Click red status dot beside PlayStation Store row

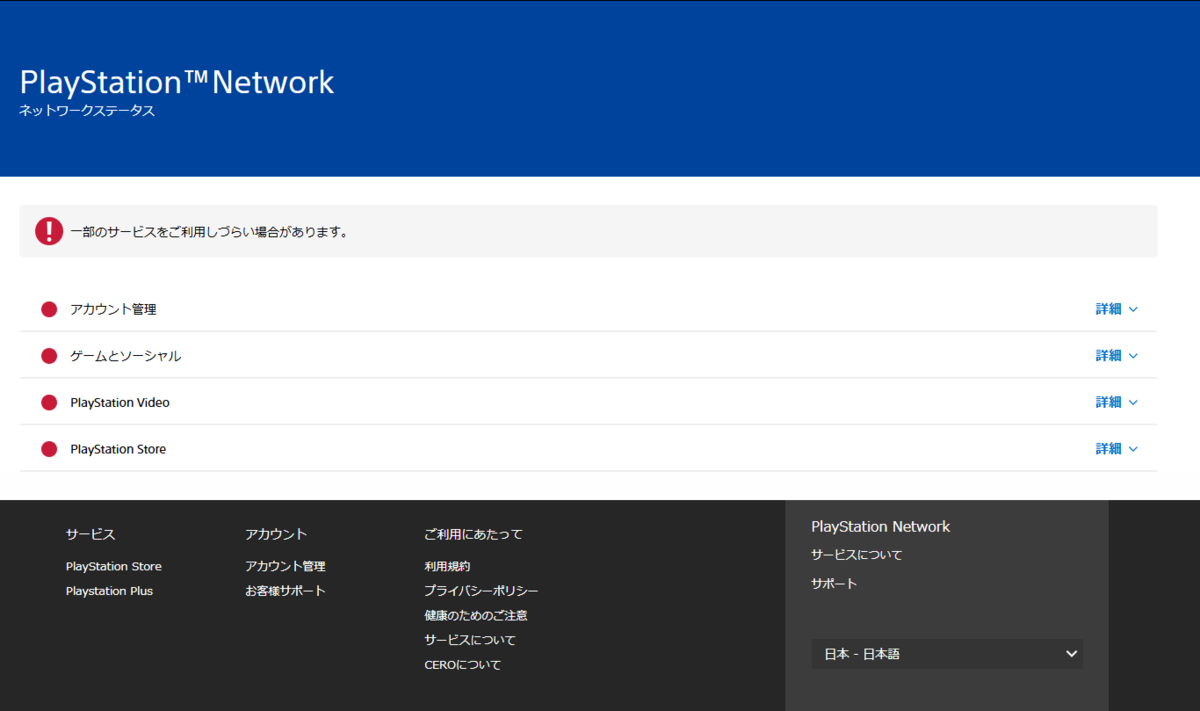(49, 449)
